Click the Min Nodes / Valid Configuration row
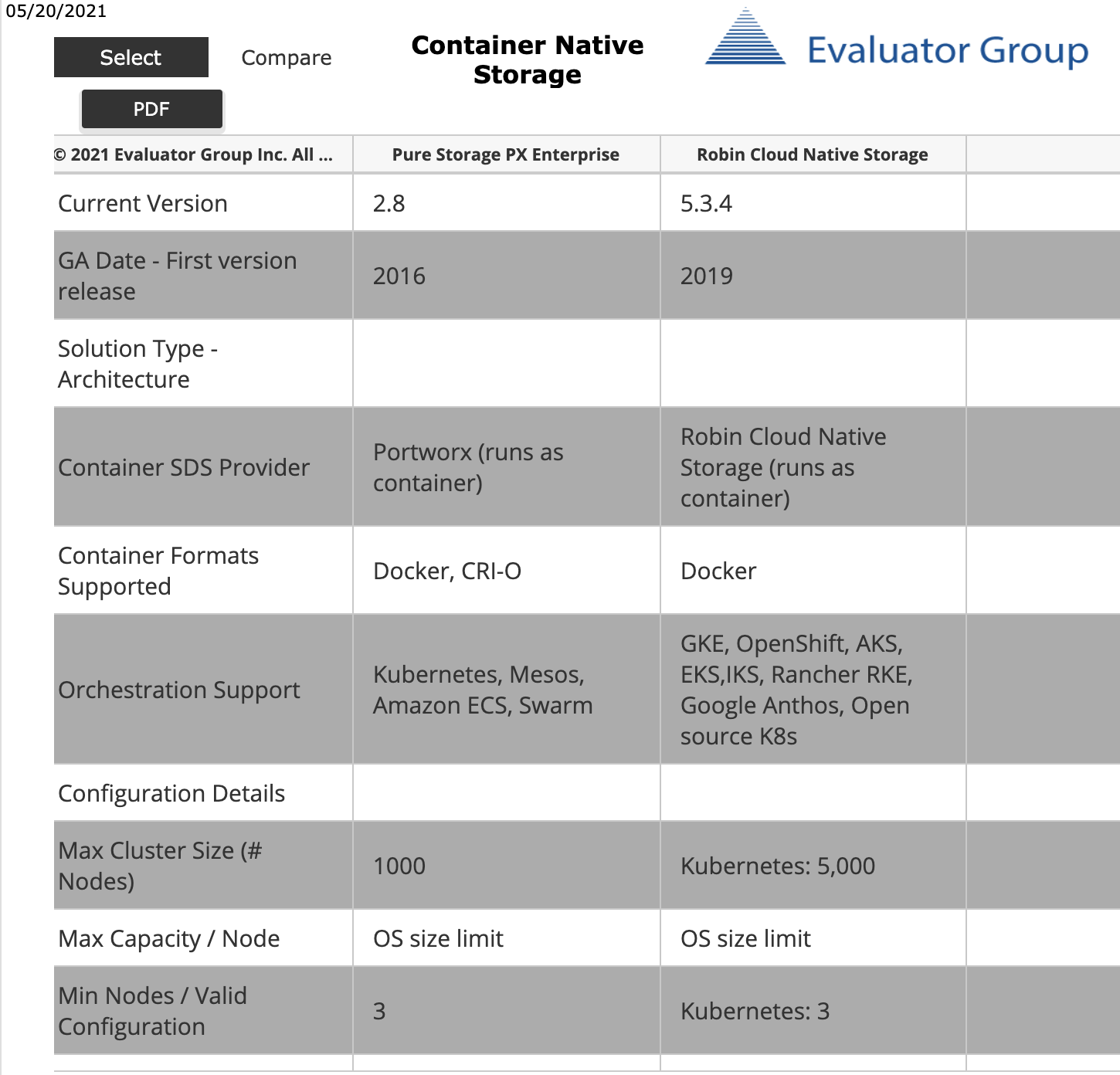This screenshot has height=1075, width=1120. click(x=152, y=1010)
